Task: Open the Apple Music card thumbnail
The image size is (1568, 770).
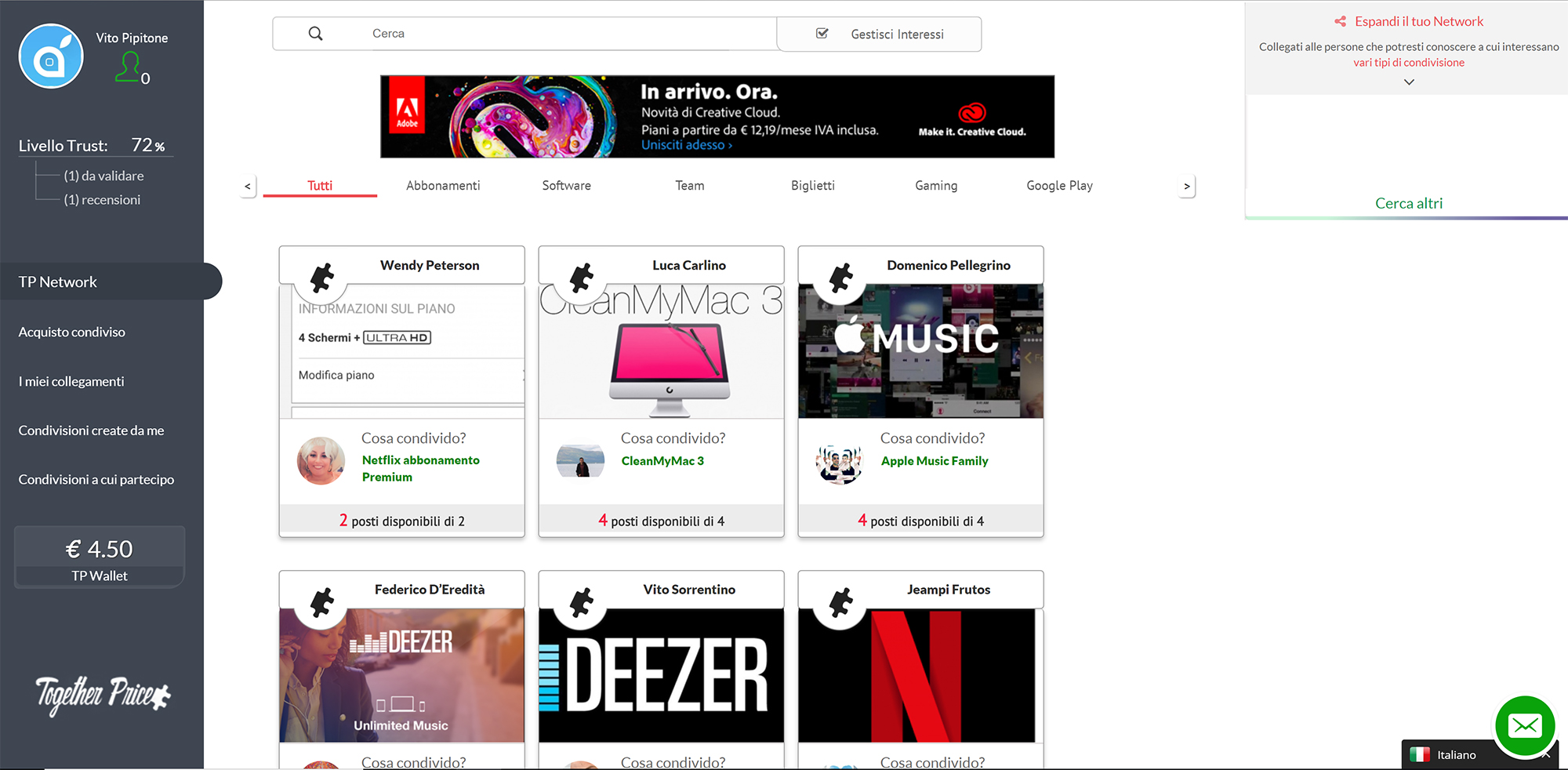Action: pyautogui.click(x=920, y=351)
